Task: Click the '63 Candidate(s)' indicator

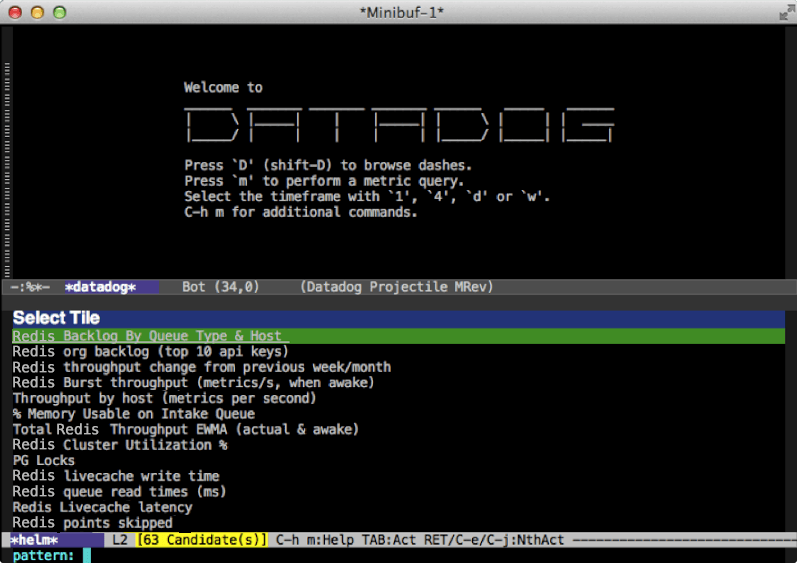Action: tap(201, 540)
